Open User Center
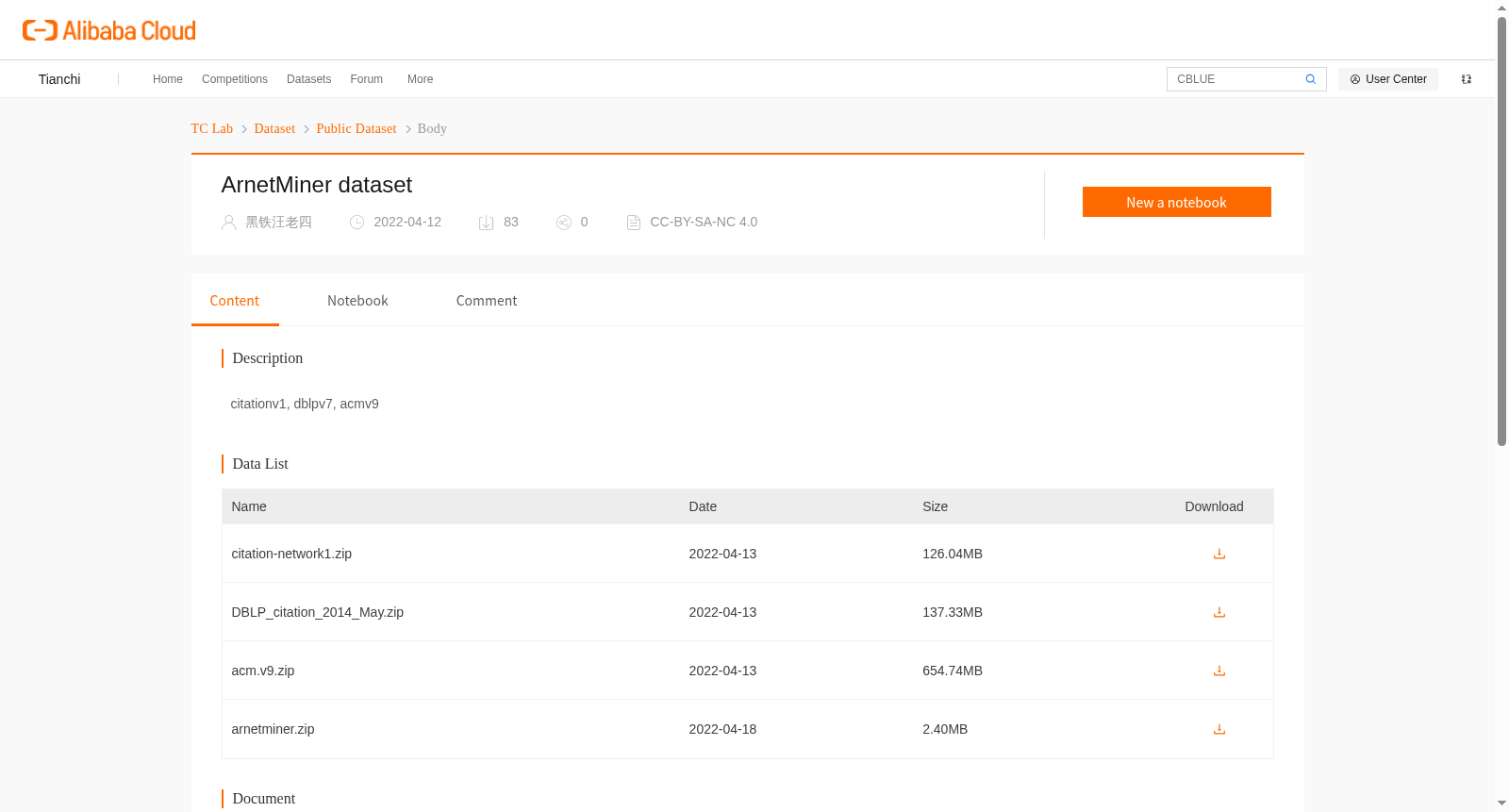 click(x=1388, y=79)
